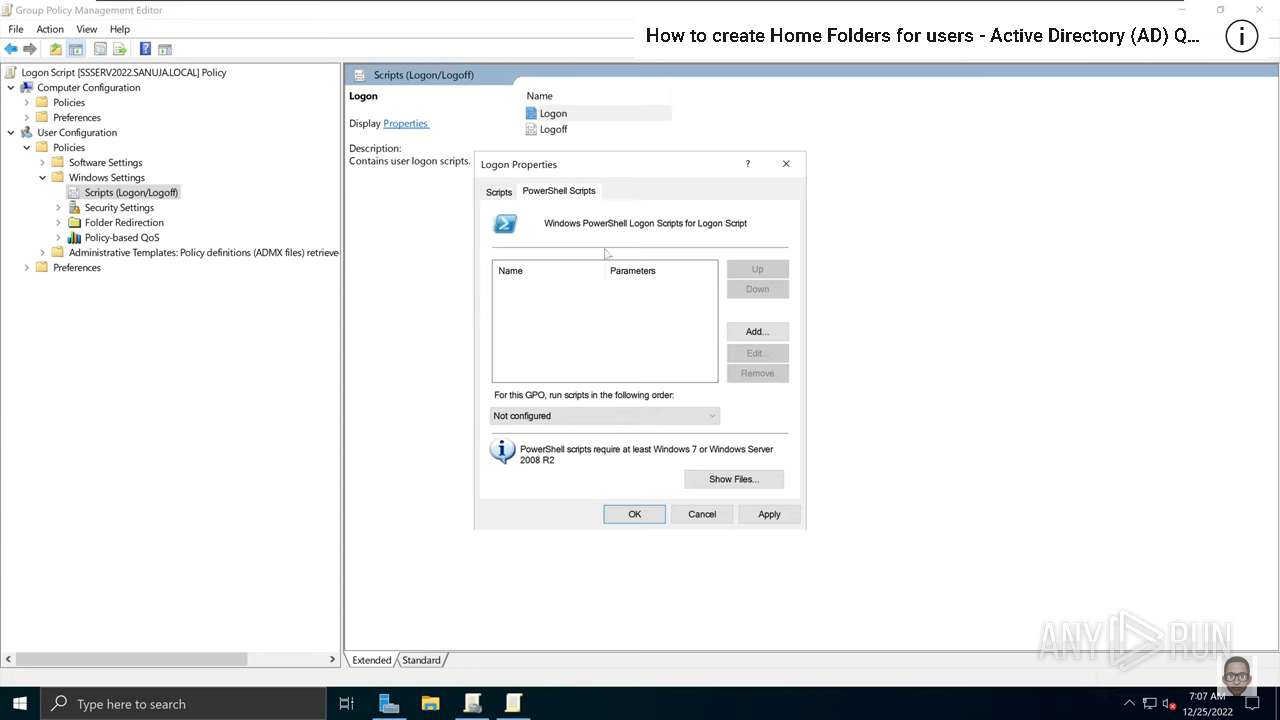This screenshot has height=720, width=1280.
Task: Open Server Manager from the taskbar
Action: (389, 703)
